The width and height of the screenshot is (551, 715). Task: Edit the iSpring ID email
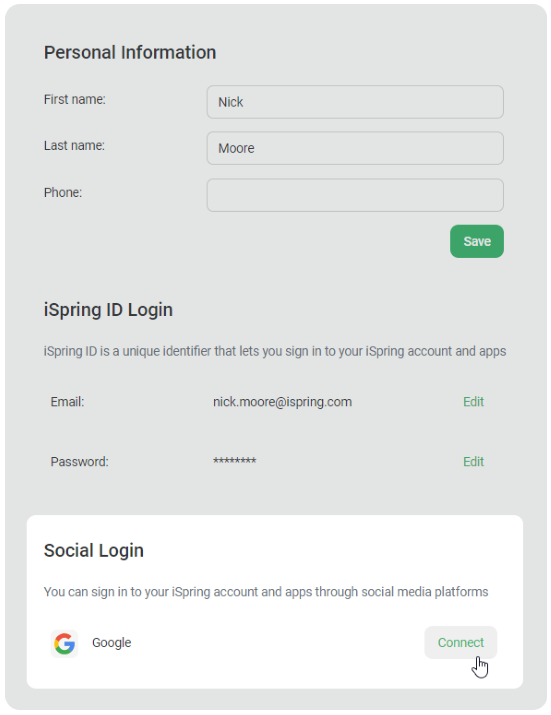pos(473,402)
